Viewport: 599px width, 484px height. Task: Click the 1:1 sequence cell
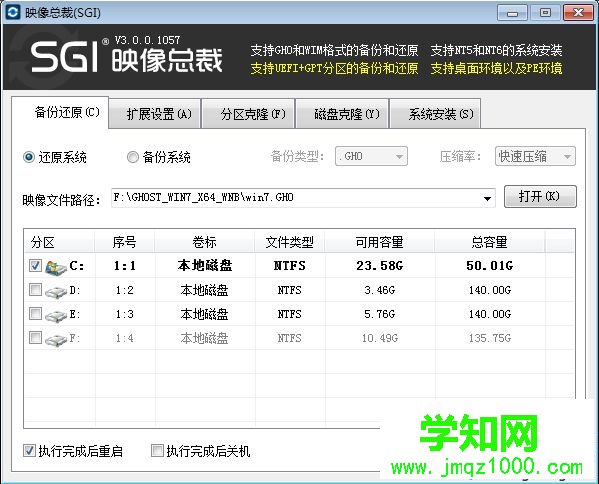point(125,265)
